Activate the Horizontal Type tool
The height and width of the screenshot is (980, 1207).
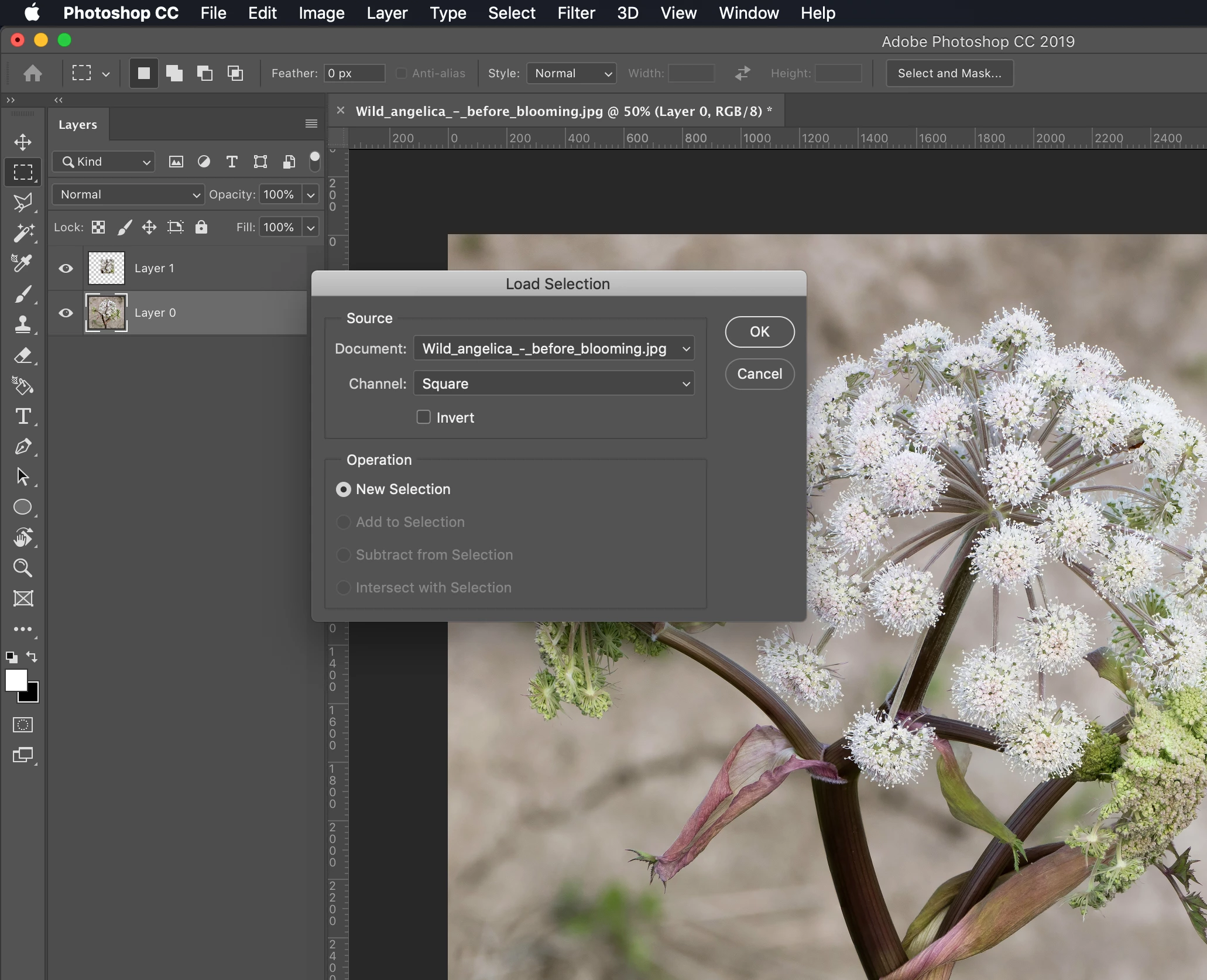coord(23,416)
